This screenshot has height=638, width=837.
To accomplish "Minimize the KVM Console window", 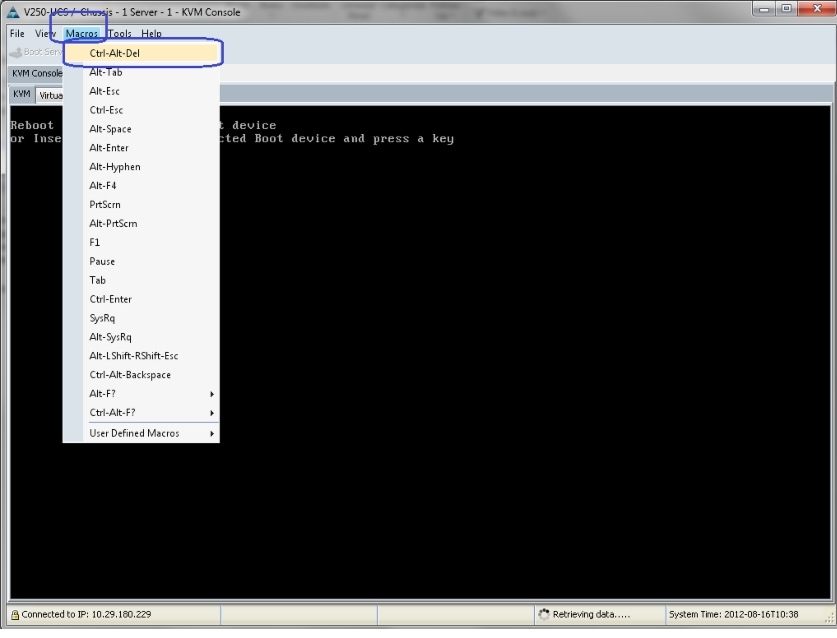I will (x=764, y=9).
